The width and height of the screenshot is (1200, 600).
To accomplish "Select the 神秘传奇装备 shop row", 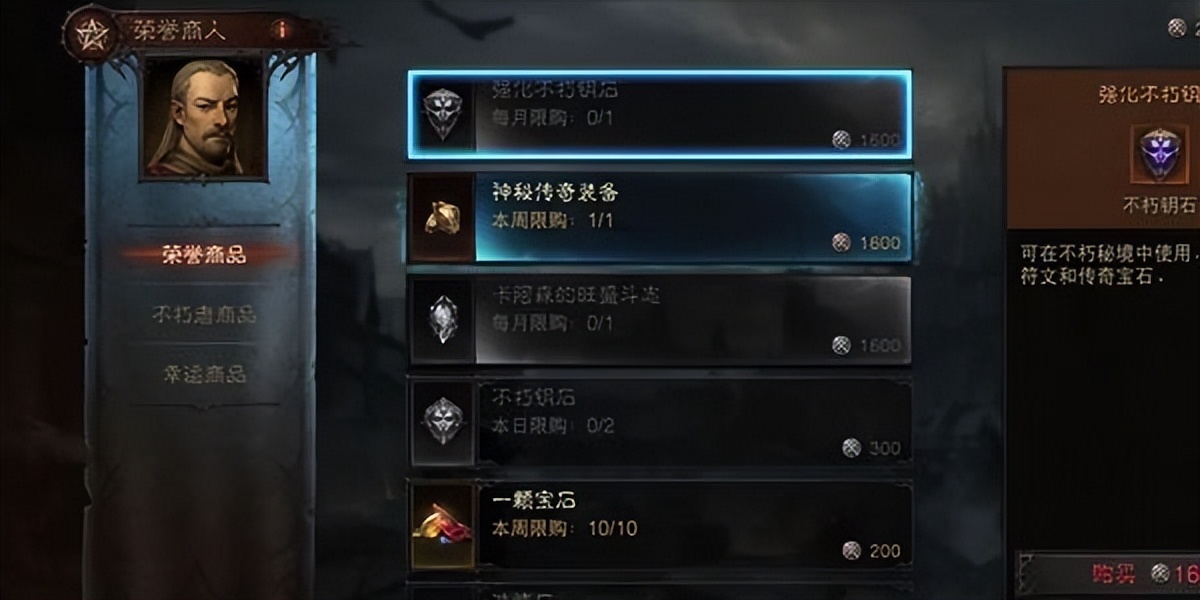I will (660, 217).
